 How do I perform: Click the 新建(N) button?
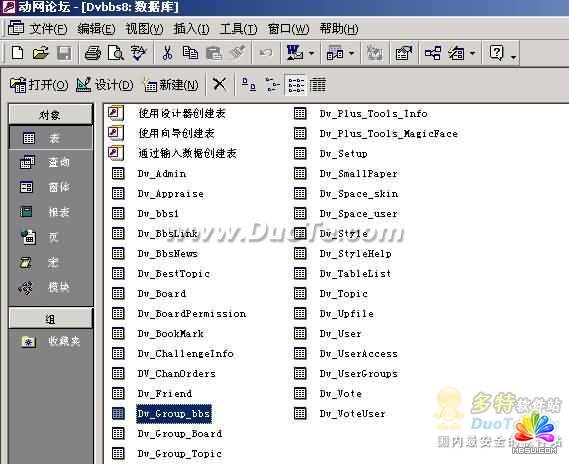(171, 85)
